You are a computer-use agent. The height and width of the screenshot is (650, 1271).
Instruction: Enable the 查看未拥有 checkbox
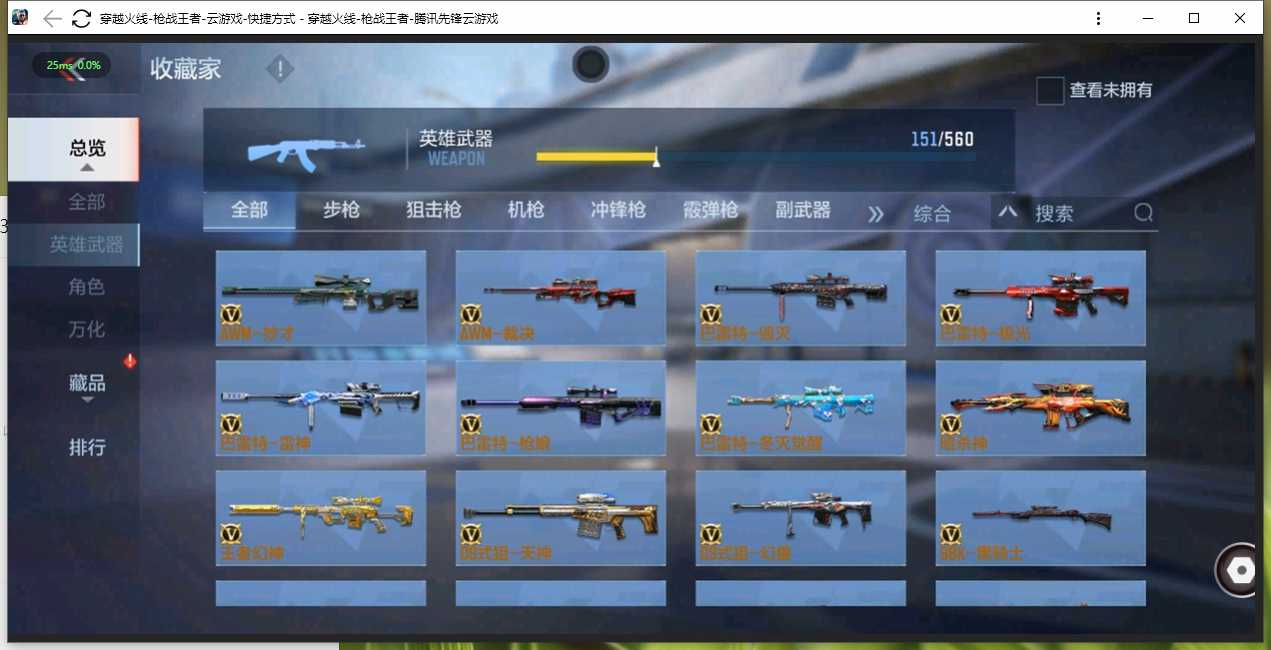pos(1049,90)
